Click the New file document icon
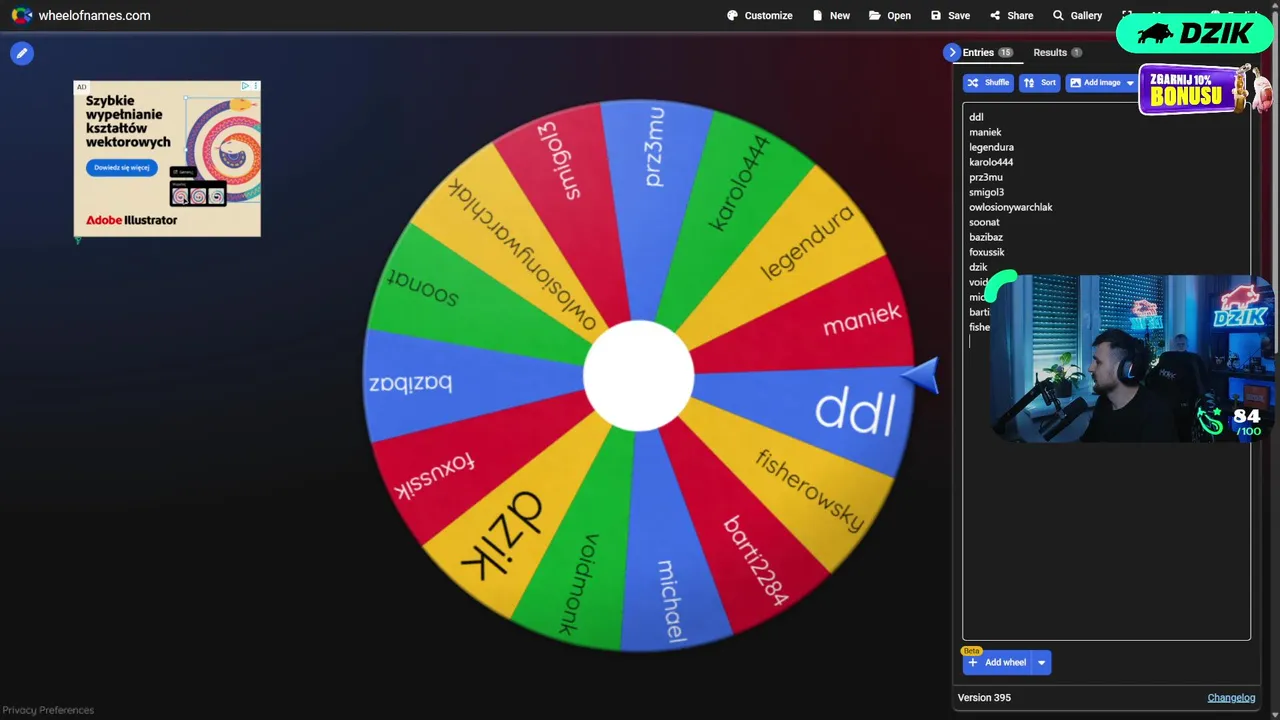1280x720 pixels. (817, 15)
